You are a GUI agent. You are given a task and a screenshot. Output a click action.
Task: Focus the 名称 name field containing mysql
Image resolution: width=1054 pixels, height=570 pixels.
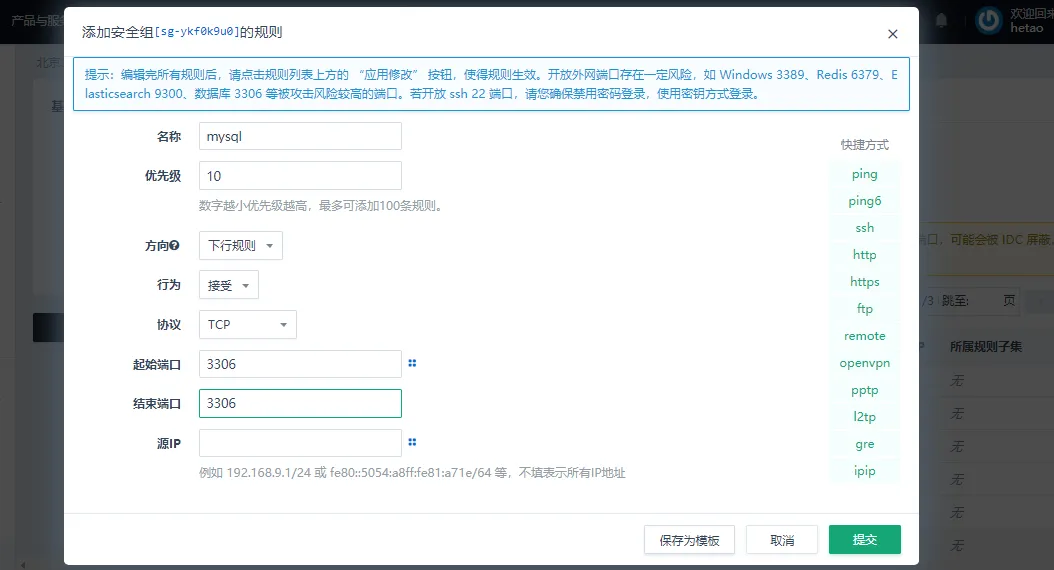(300, 136)
